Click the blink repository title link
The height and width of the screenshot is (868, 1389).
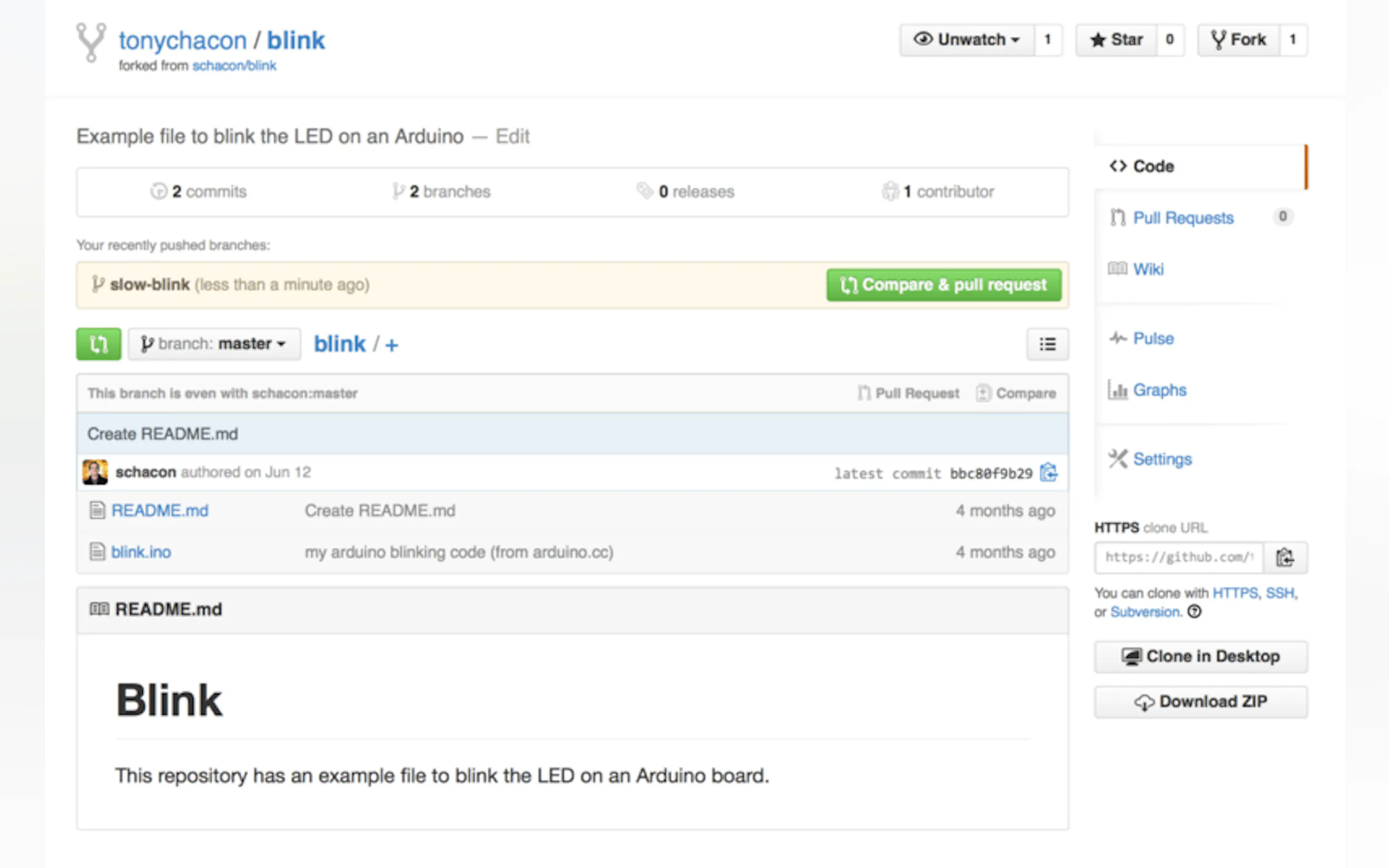(x=296, y=41)
